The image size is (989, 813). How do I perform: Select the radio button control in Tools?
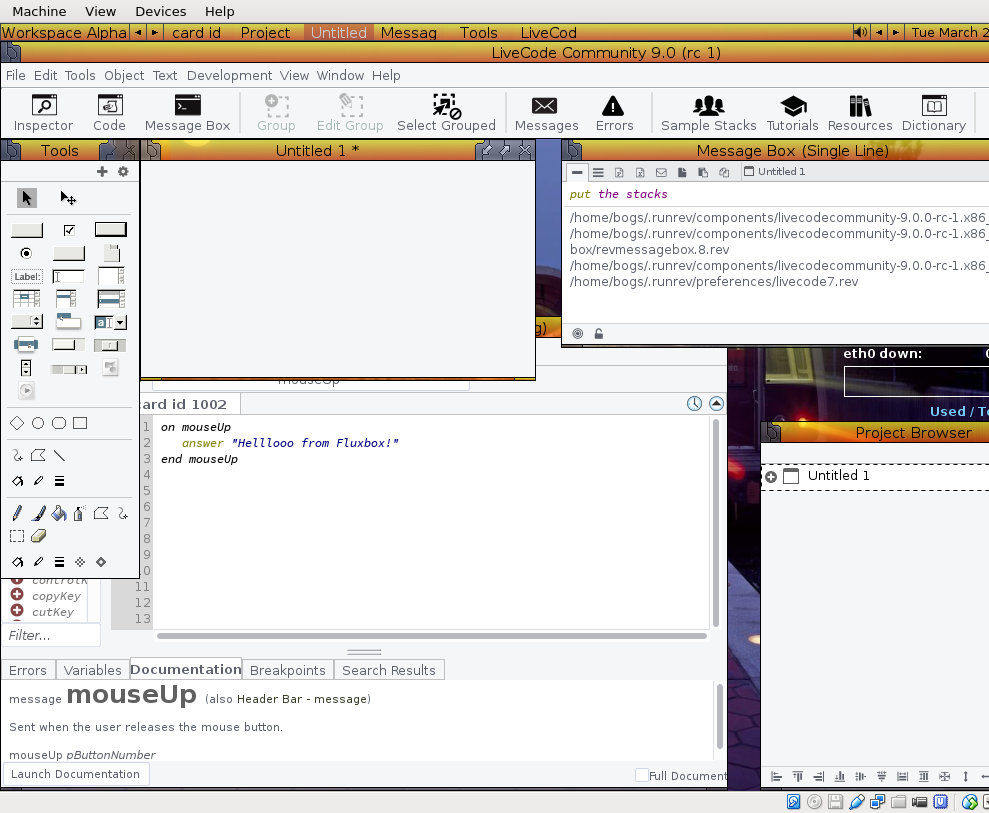click(26, 253)
